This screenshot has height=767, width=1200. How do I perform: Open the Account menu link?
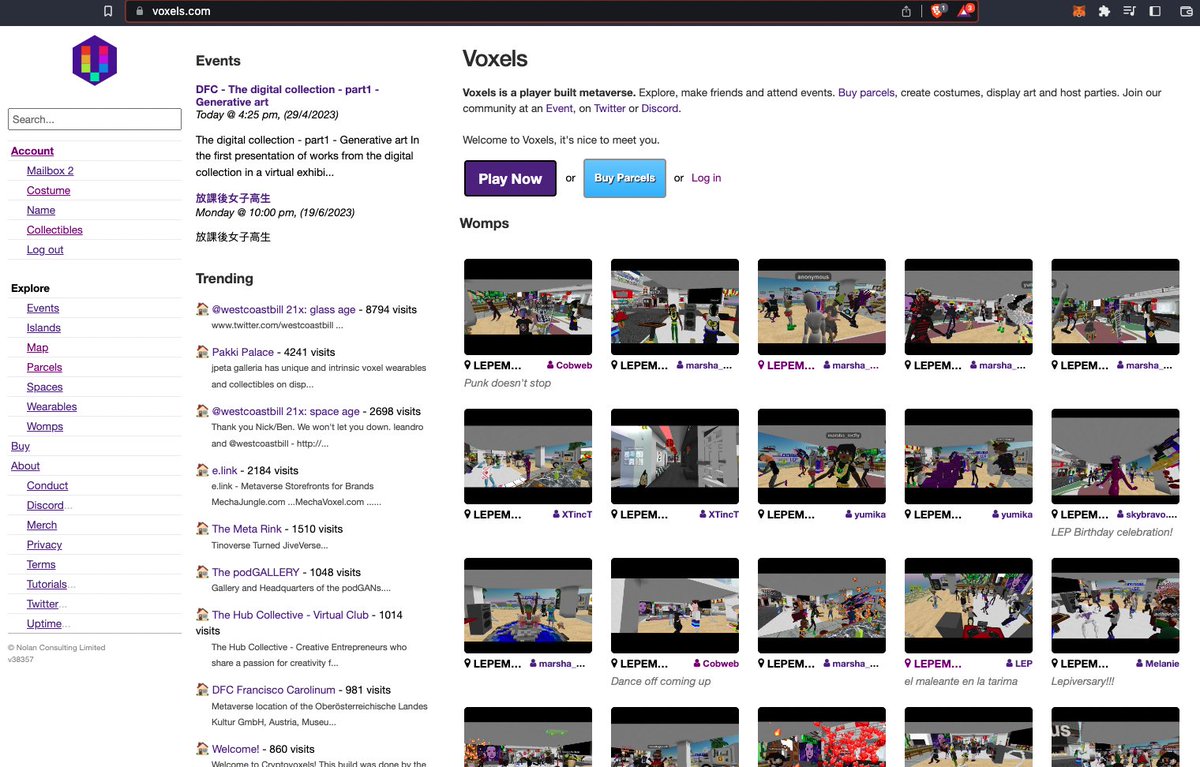tap(32, 151)
